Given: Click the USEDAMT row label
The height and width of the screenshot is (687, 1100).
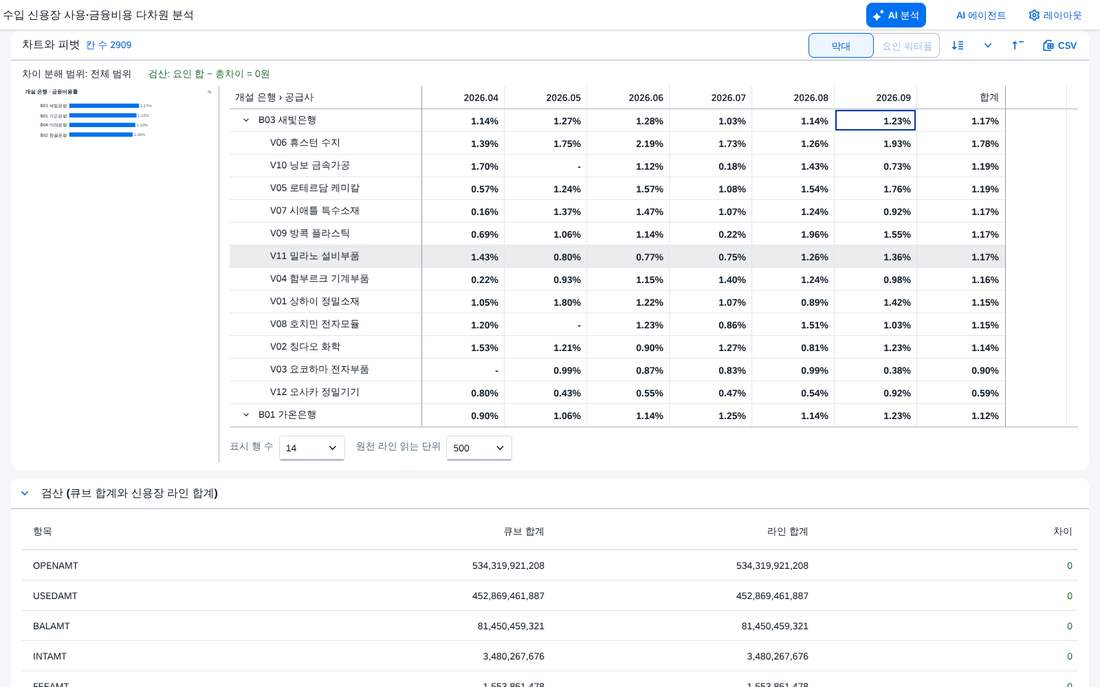Looking at the screenshot, I should click(x=55, y=596).
